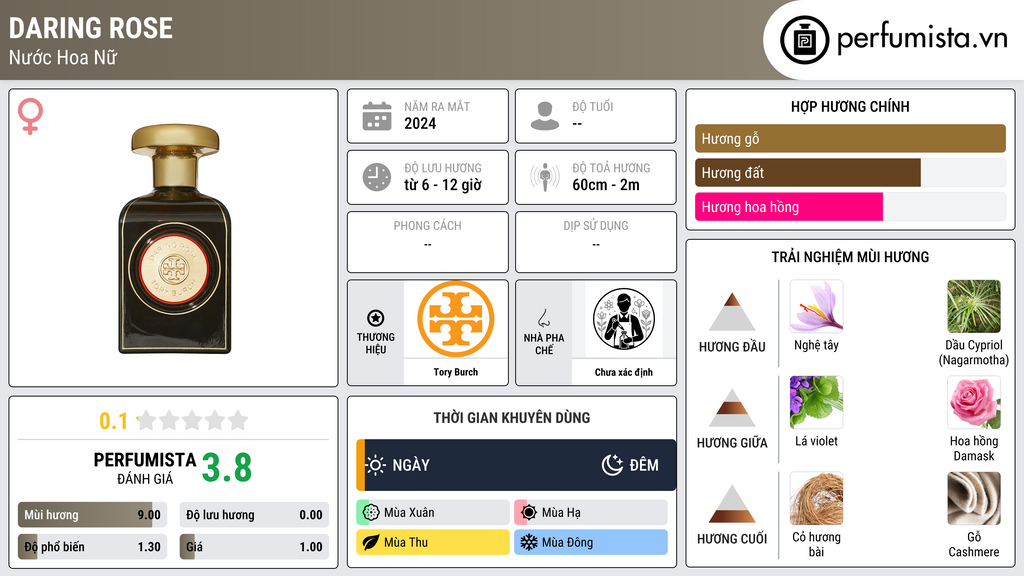This screenshot has width=1024, height=576.
Task: Click the Ngày label in day-night bar
Action: click(411, 465)
